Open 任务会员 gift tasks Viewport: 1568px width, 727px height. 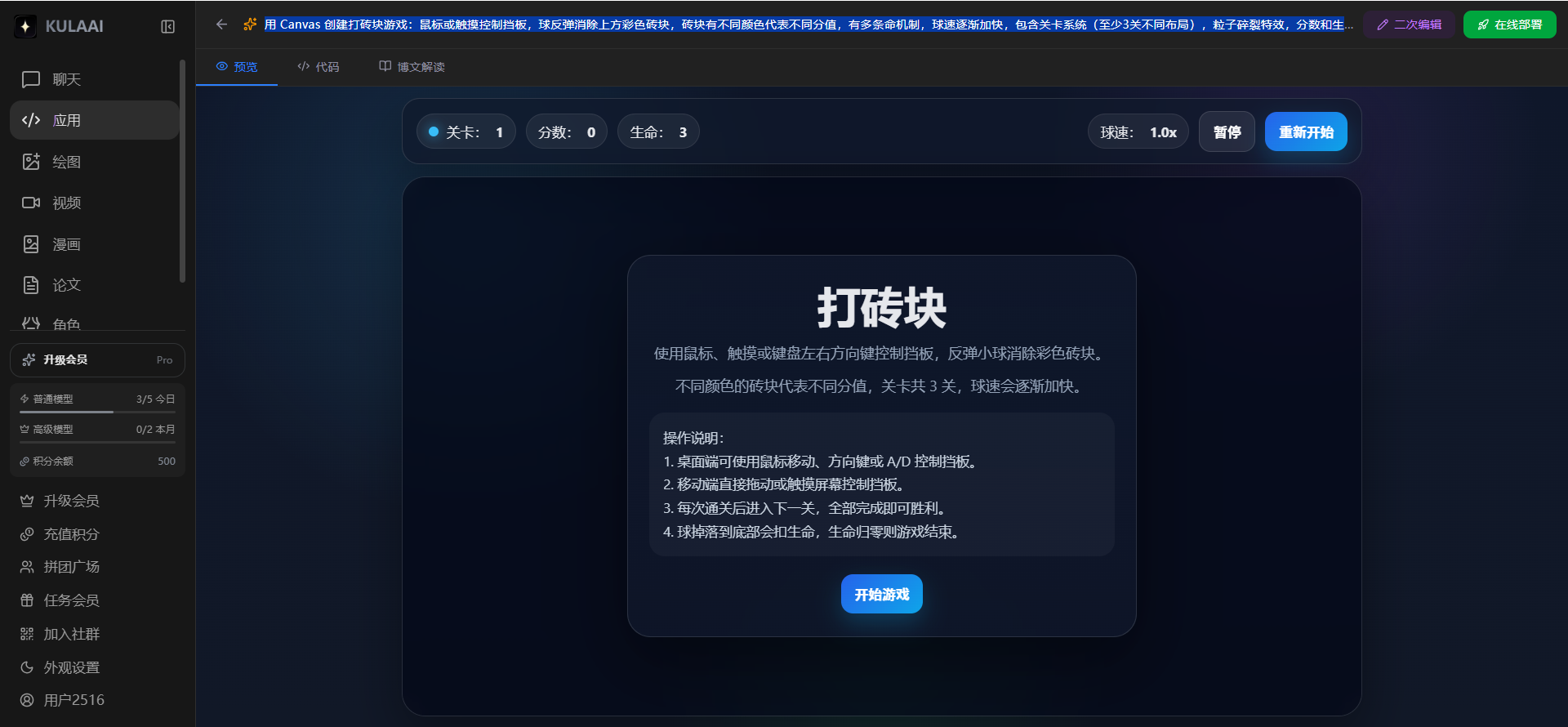tap(97, 600)
